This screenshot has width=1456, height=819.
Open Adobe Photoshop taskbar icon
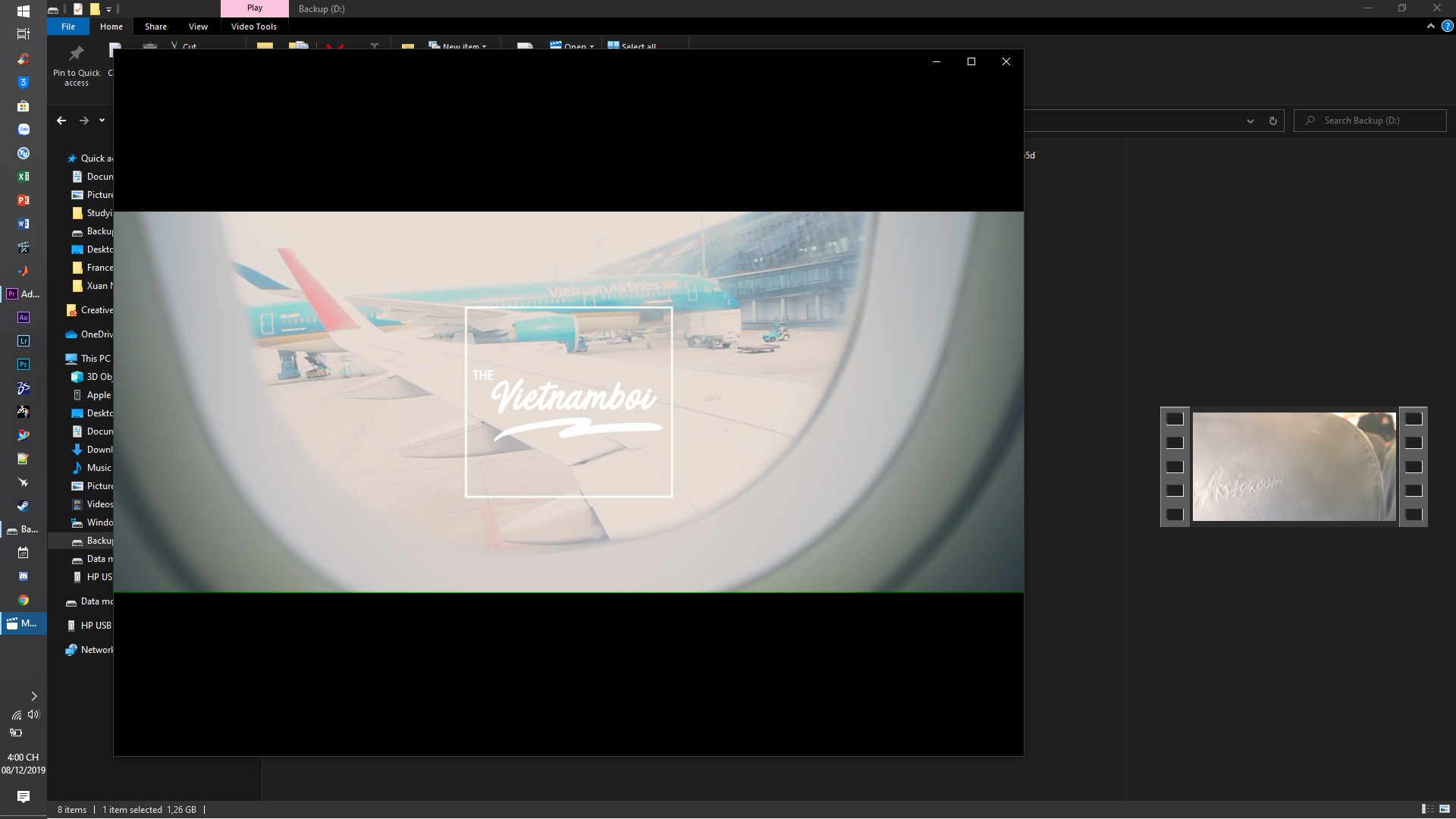(x=24, y=365)
